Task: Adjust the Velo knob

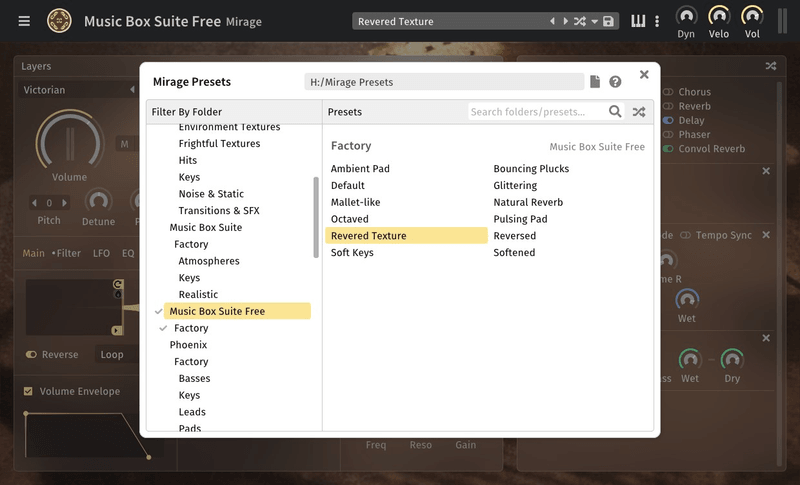Action: click(719, 16)
